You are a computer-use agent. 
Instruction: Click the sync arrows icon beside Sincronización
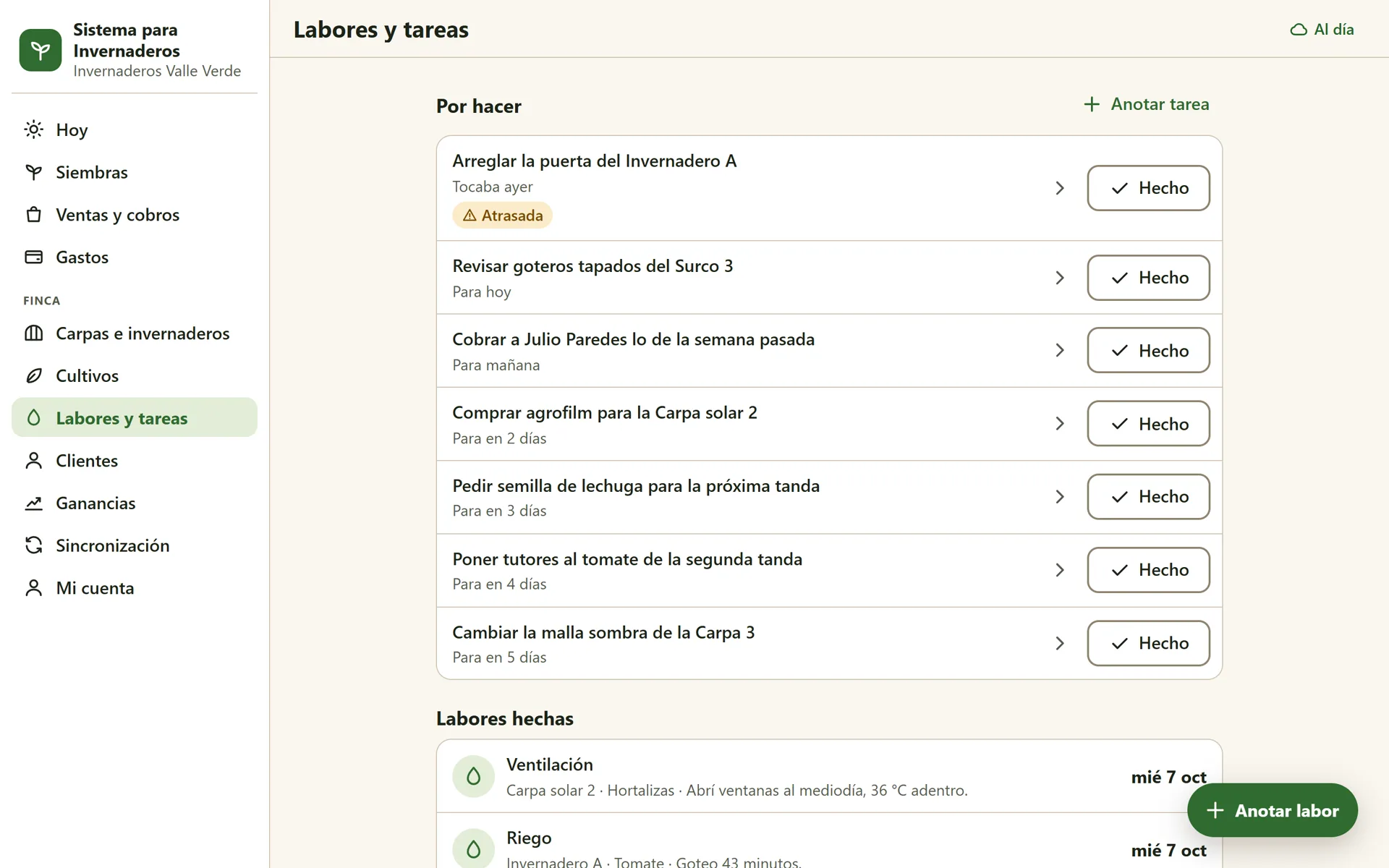(x=33, y=545)
